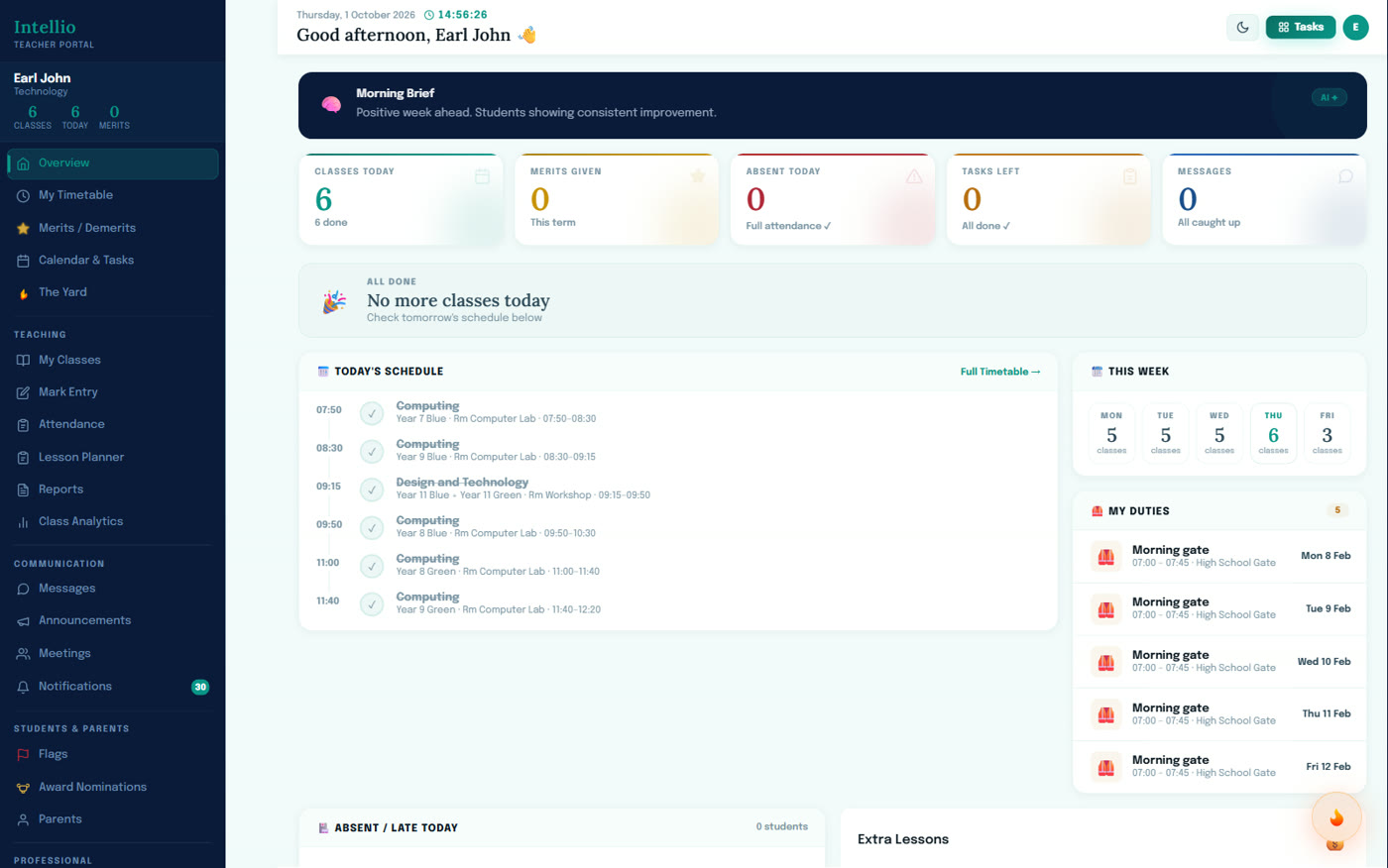Open the Overview sidebar item
Image resolution: width=1388 pixels, height=868 pixels.
(x=113, y=163)
